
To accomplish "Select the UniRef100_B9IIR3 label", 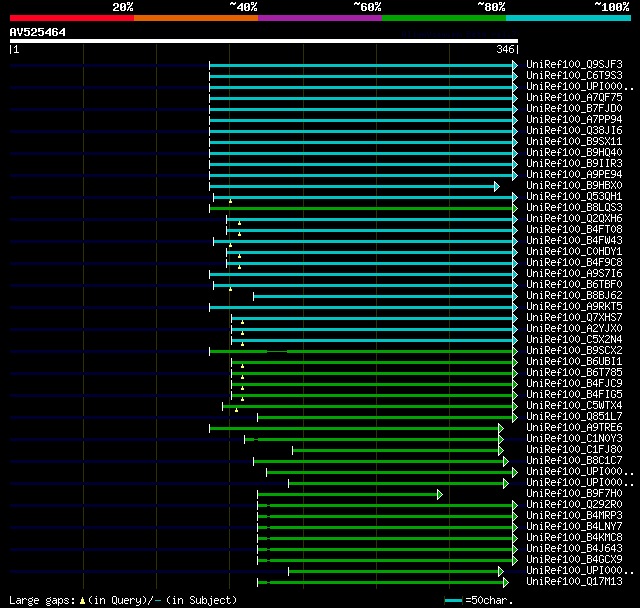I will tap(574, 164).
